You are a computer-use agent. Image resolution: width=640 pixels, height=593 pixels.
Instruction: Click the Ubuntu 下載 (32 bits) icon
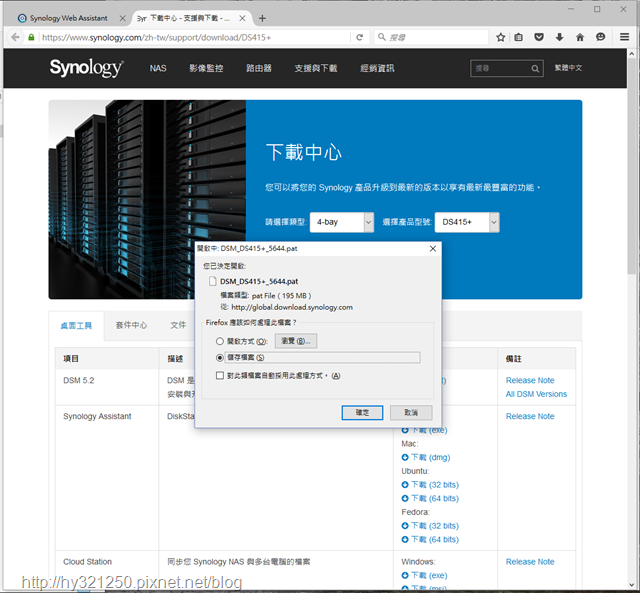click(405, 484)
